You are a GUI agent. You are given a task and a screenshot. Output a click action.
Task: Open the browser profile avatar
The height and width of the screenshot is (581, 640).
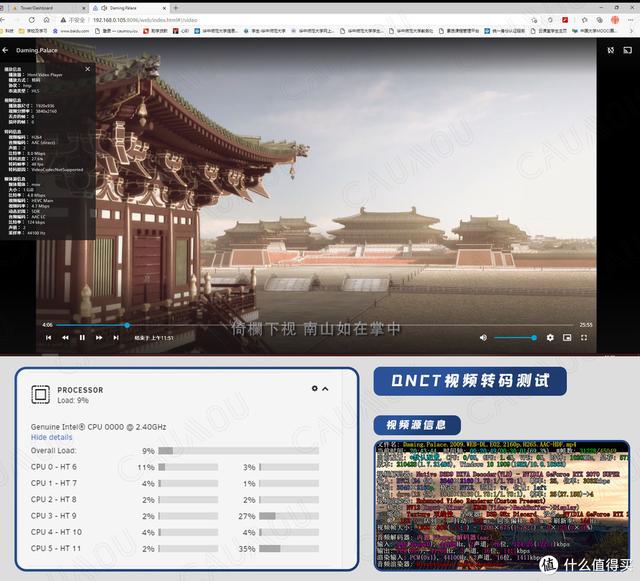tap(615, 20)
